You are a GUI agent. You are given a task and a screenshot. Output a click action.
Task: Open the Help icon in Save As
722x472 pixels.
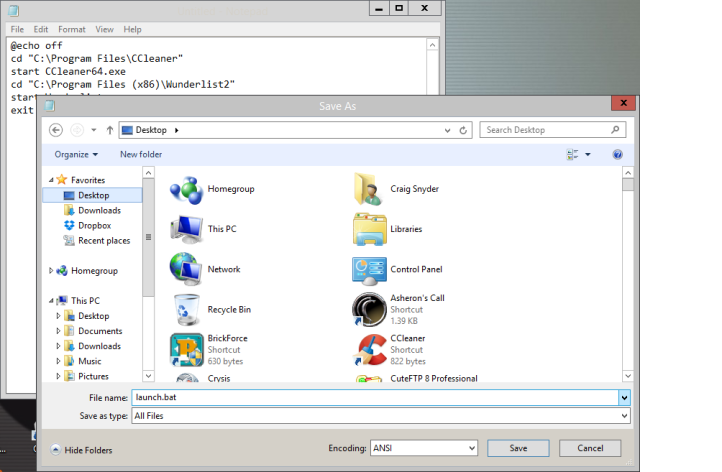coord(617,154)
